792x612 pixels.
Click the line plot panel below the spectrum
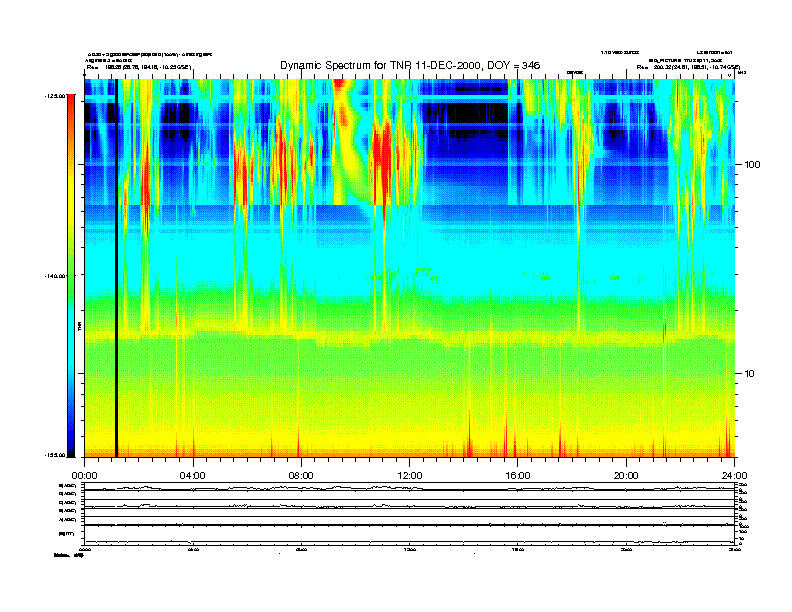[409, 514]
